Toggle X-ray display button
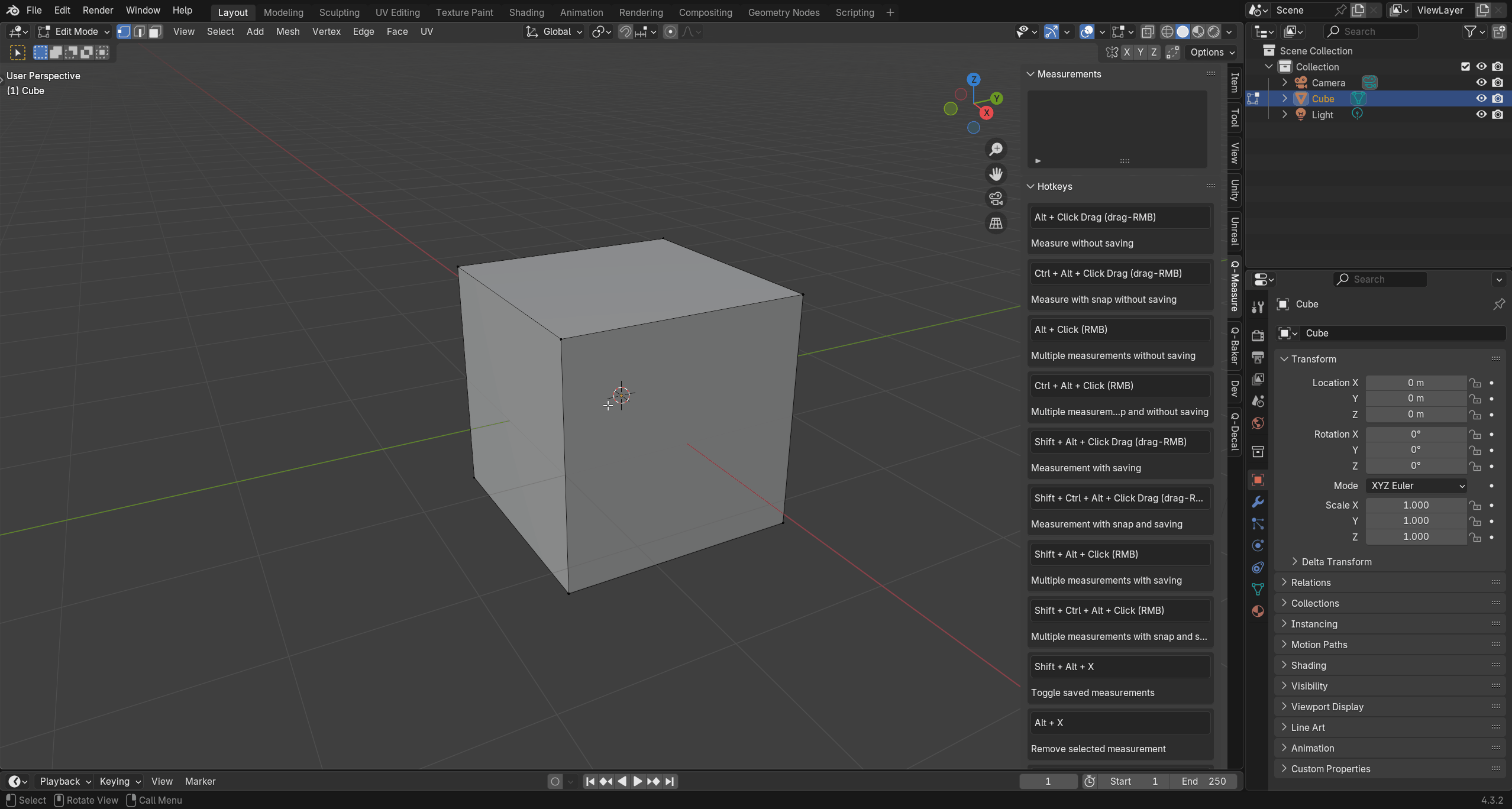1512x809 pixels. 1147,31
